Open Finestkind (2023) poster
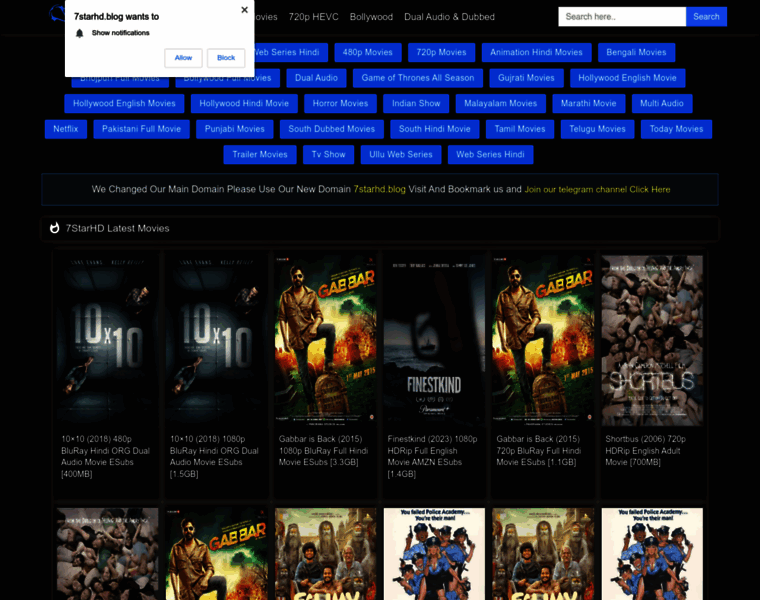 point(434,341)
